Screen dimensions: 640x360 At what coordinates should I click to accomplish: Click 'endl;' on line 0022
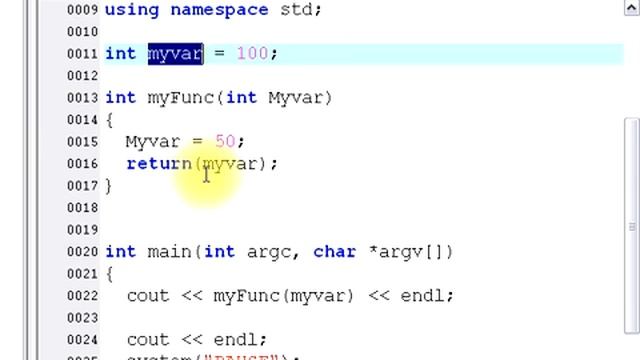point(427,296)
